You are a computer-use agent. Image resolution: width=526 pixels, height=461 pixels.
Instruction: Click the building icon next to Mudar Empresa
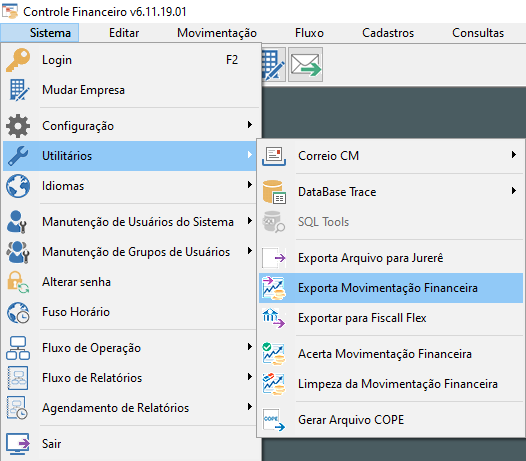click(x=19, y=90)
